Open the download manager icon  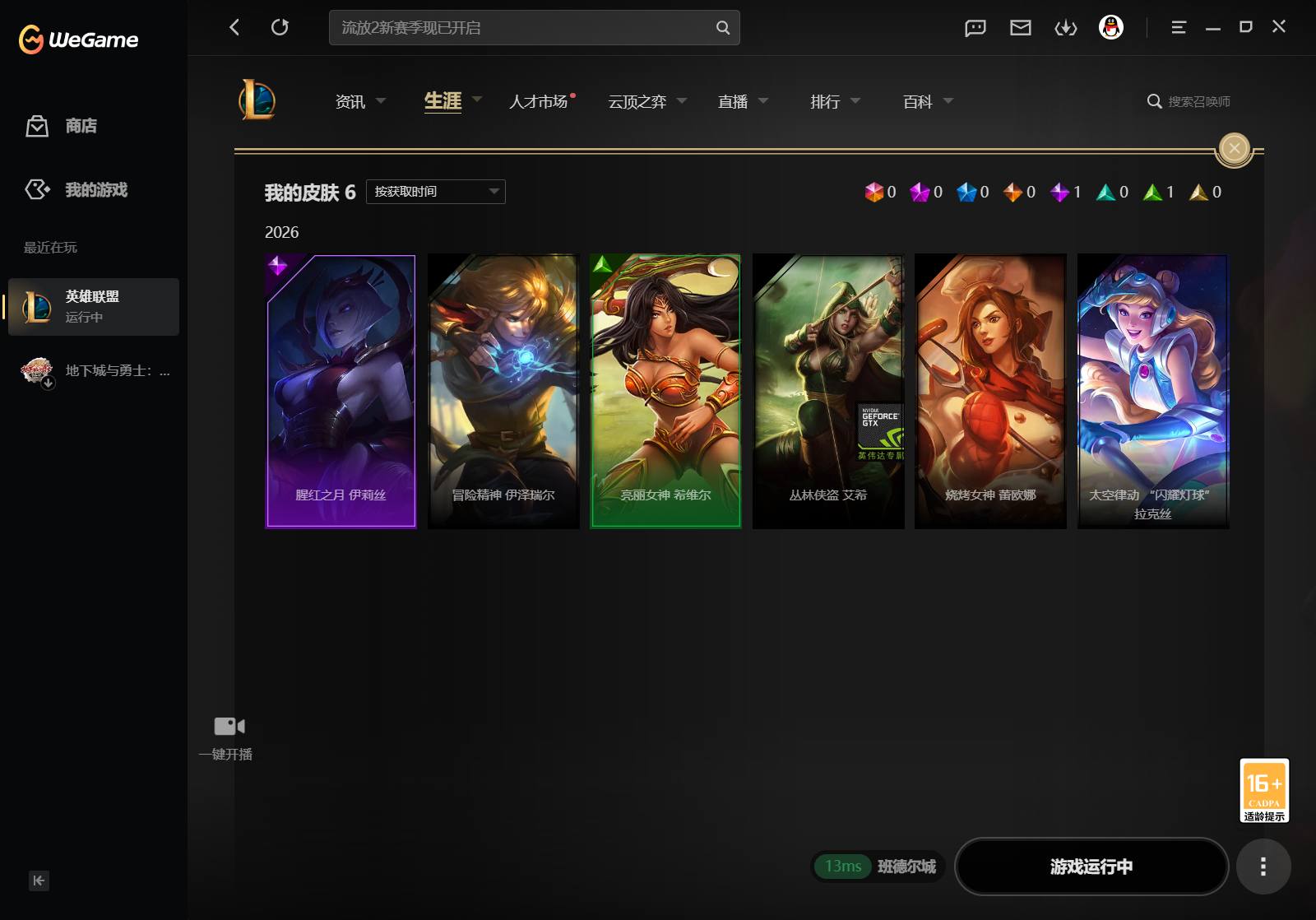(x=1065, y=28)
